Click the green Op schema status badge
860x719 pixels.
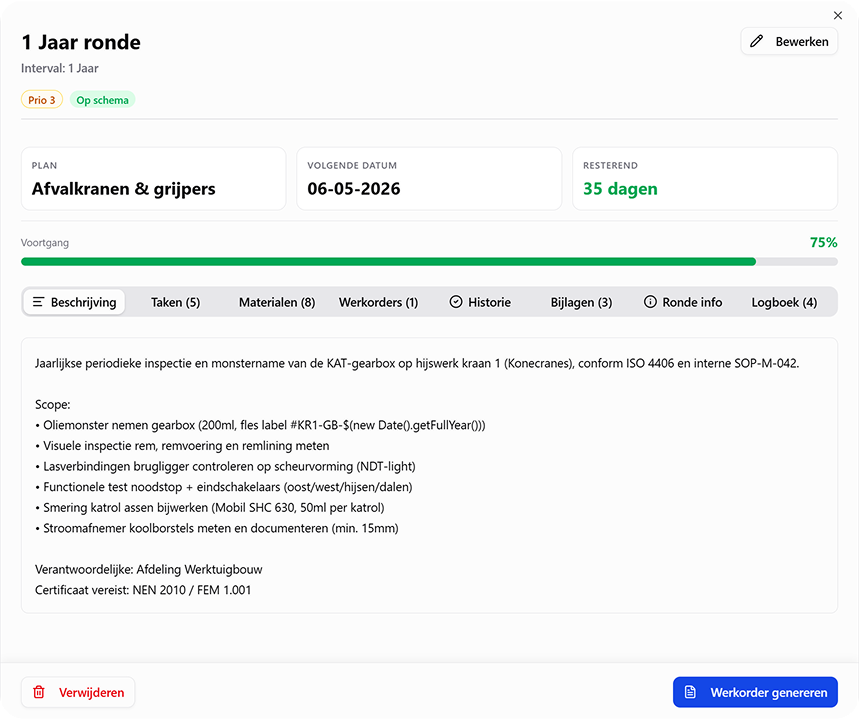coord(102,100)
